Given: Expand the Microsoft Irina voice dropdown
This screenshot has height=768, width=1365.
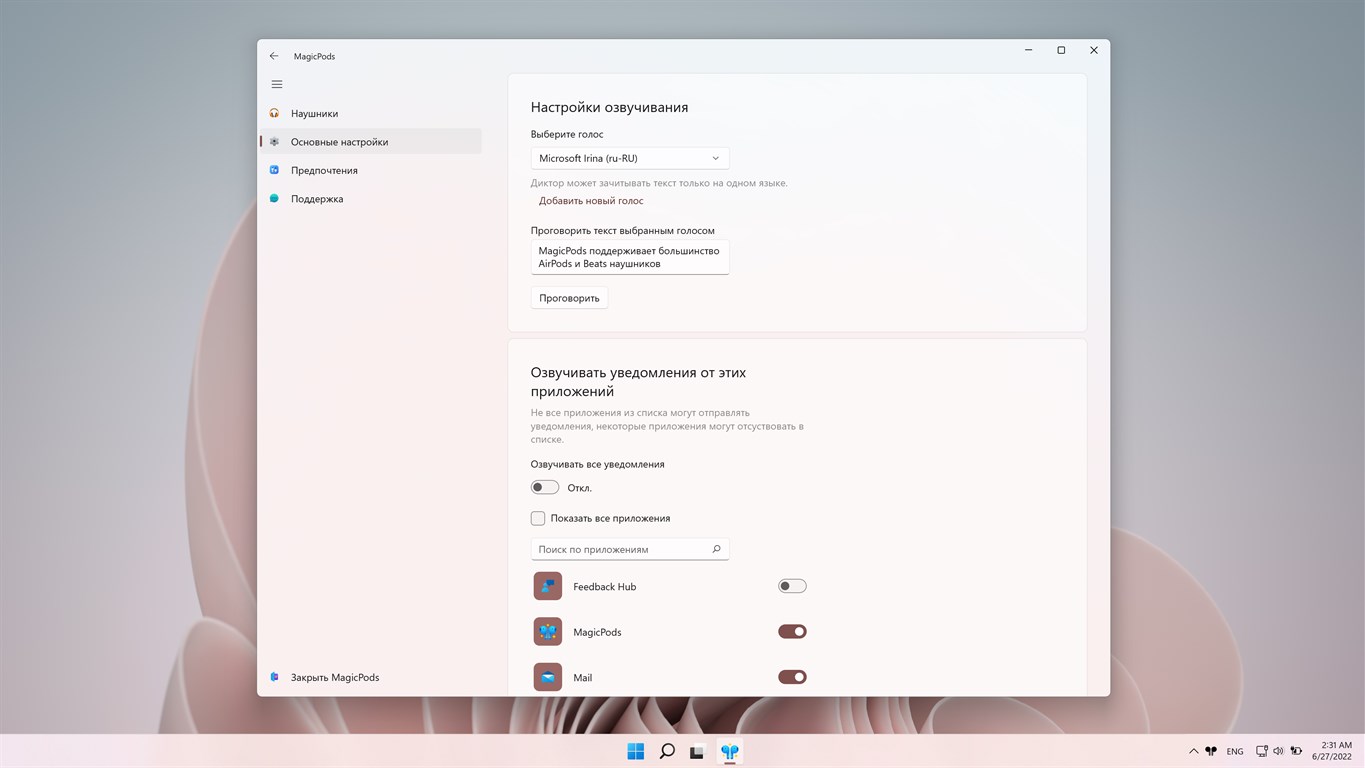Looking at the screenshot, I should click(x=630, y=158).
